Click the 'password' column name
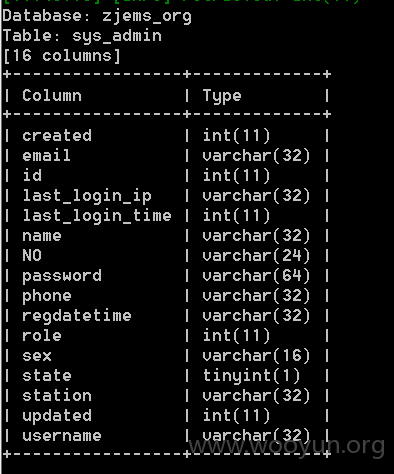The height and width of the screenshot is (474, 394). tap(62, 276)
